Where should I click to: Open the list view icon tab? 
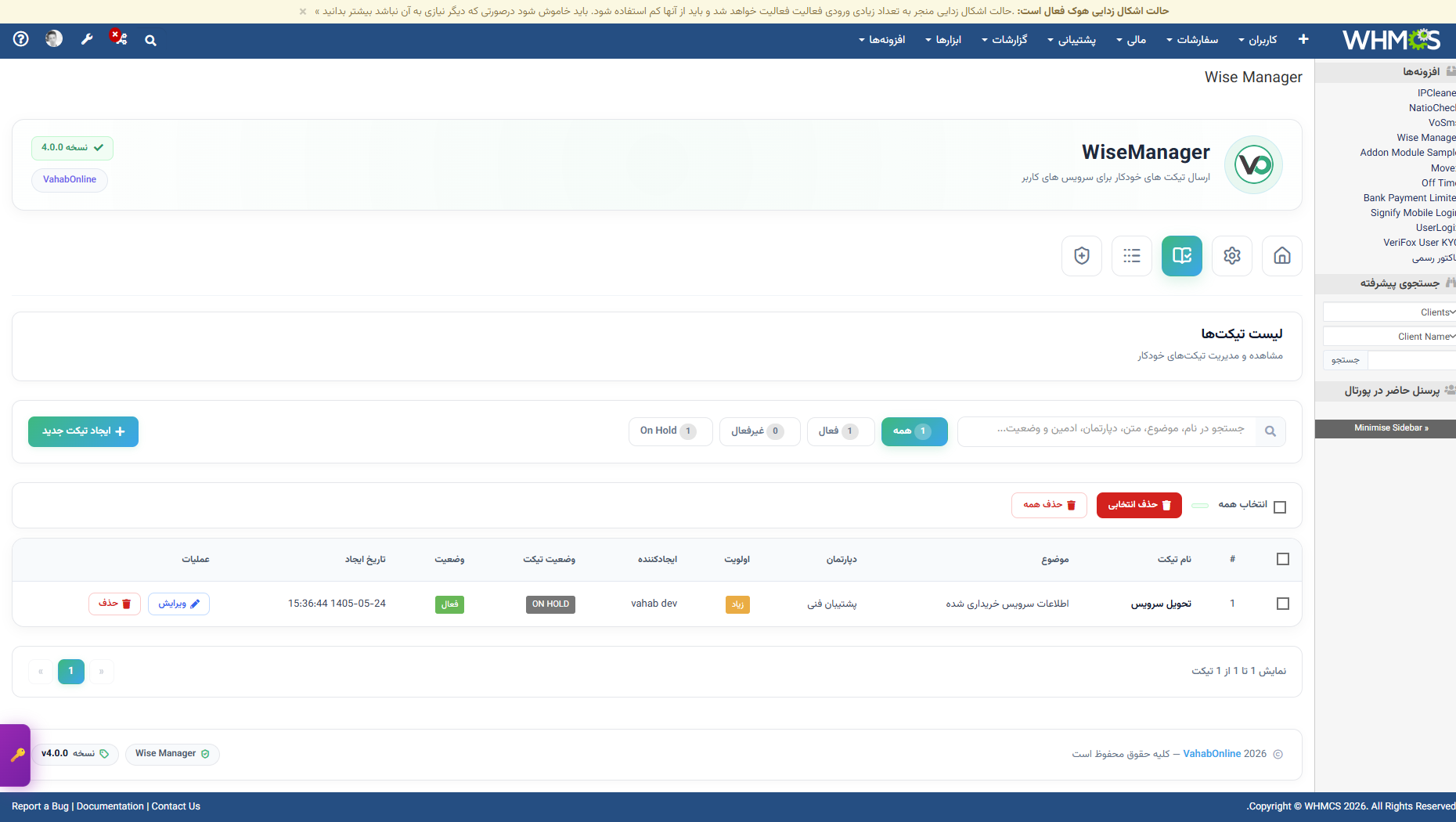[1132, 256]
